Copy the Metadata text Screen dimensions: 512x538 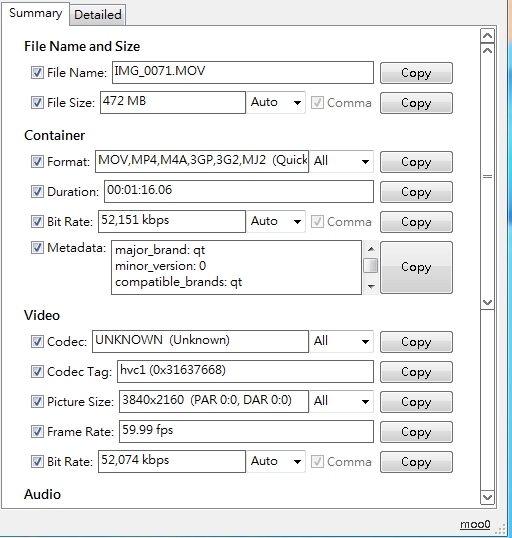(416, 267)
